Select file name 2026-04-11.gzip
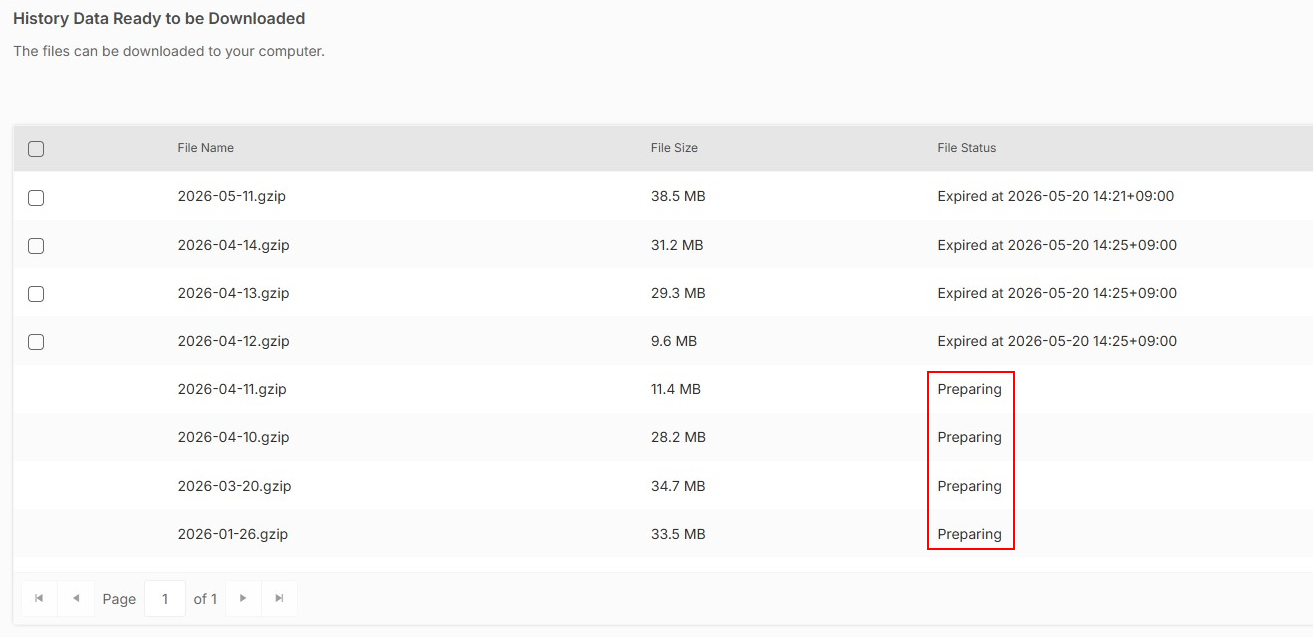 coord(232,389)
